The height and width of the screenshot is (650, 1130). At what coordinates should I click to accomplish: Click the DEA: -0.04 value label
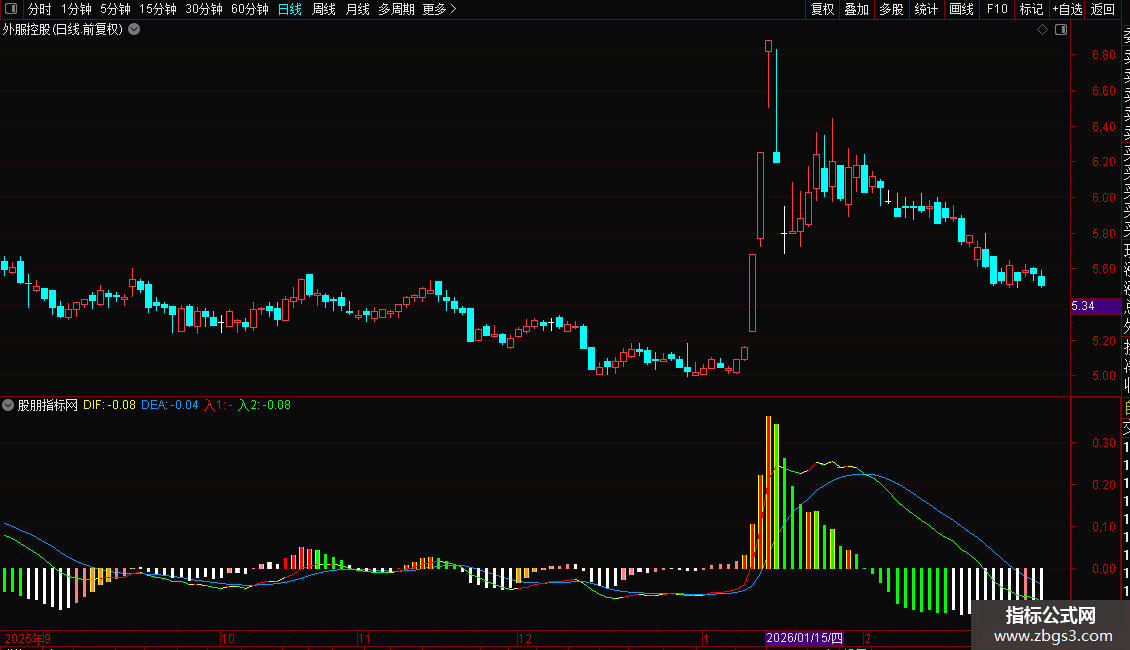tap(170, 405)
